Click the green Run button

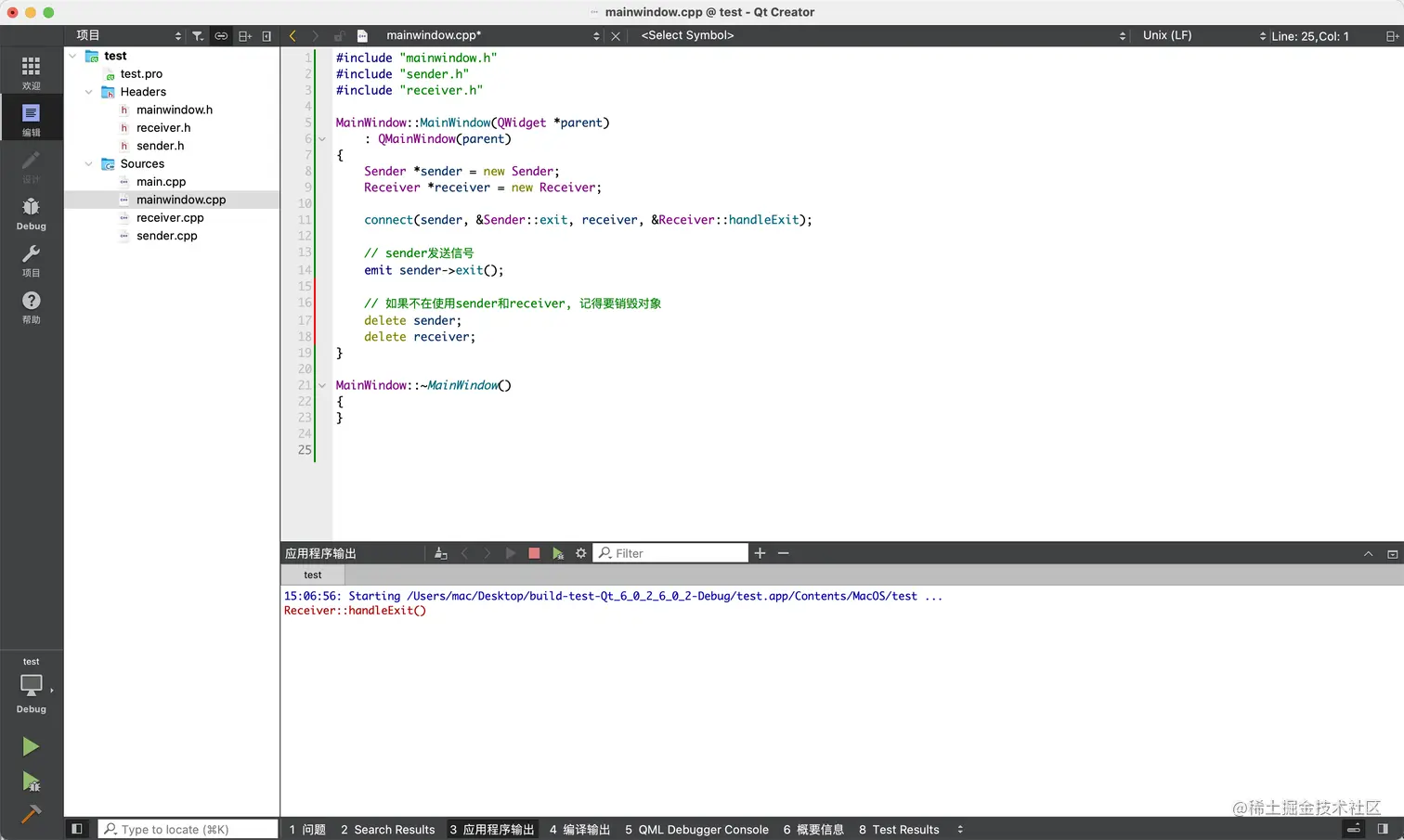[31, 746]
